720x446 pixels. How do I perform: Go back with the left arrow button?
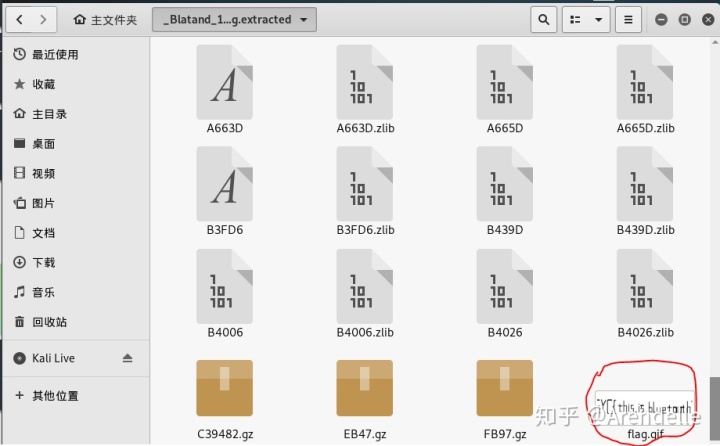(x=19, y=20)
